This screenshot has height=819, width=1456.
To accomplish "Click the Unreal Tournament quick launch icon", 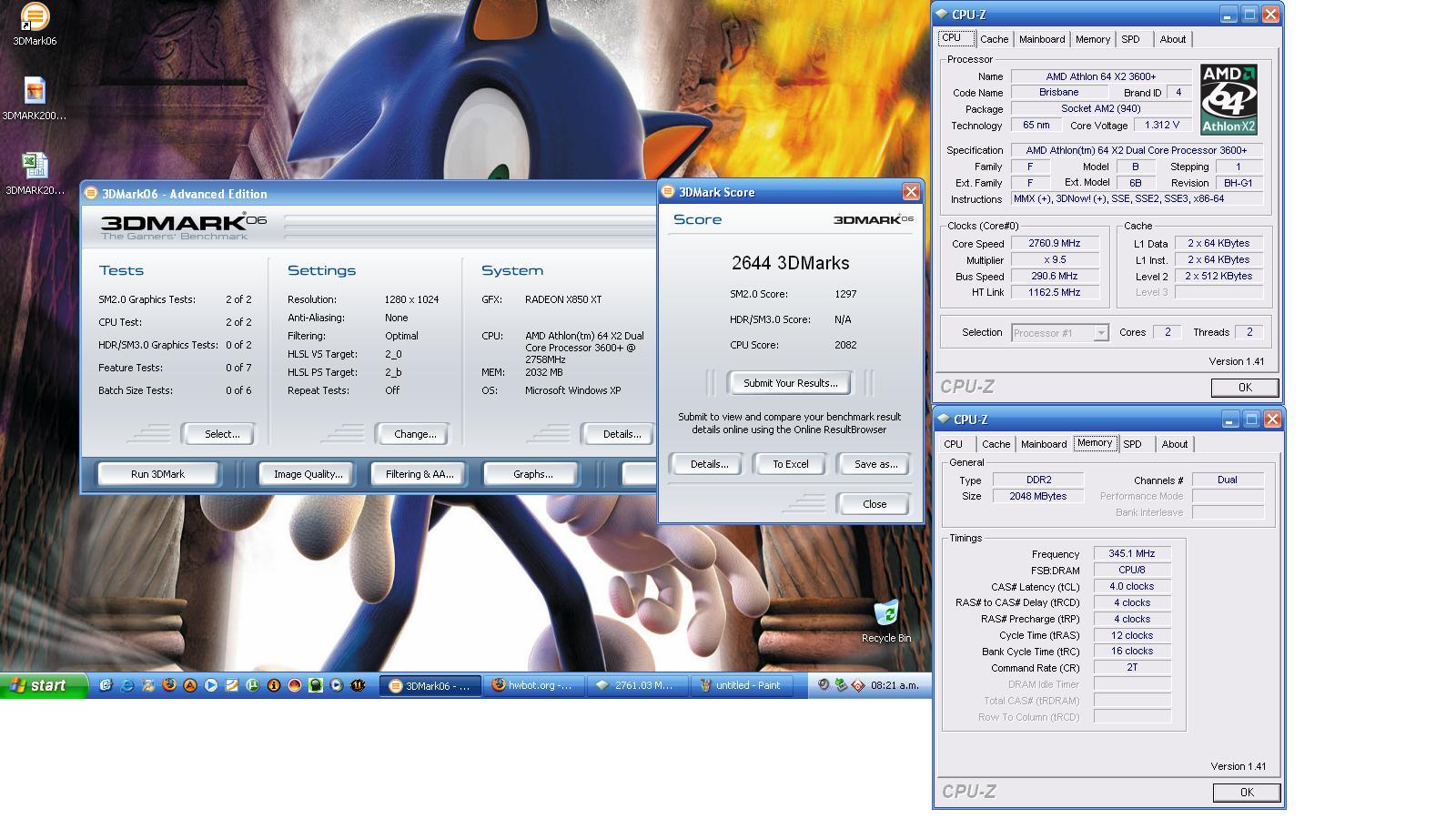I will [x=358, y=685].
